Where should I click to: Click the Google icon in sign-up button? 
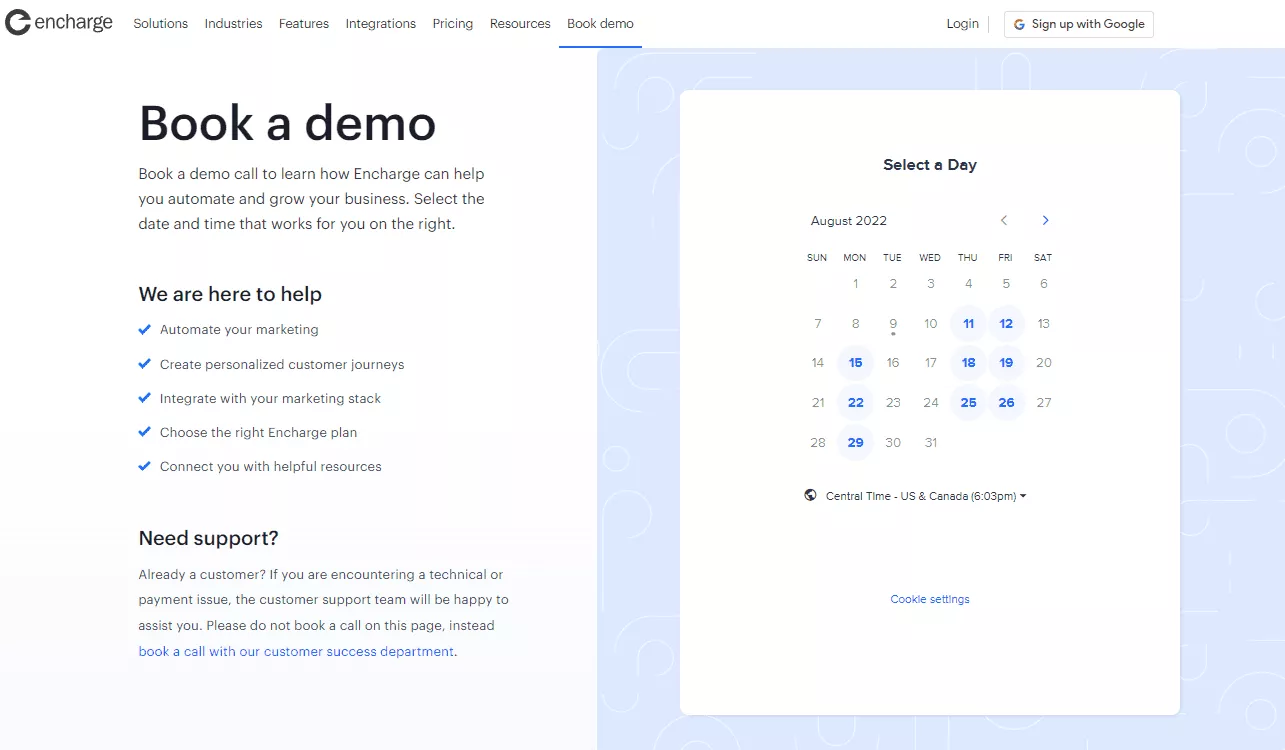point(1020,24)
